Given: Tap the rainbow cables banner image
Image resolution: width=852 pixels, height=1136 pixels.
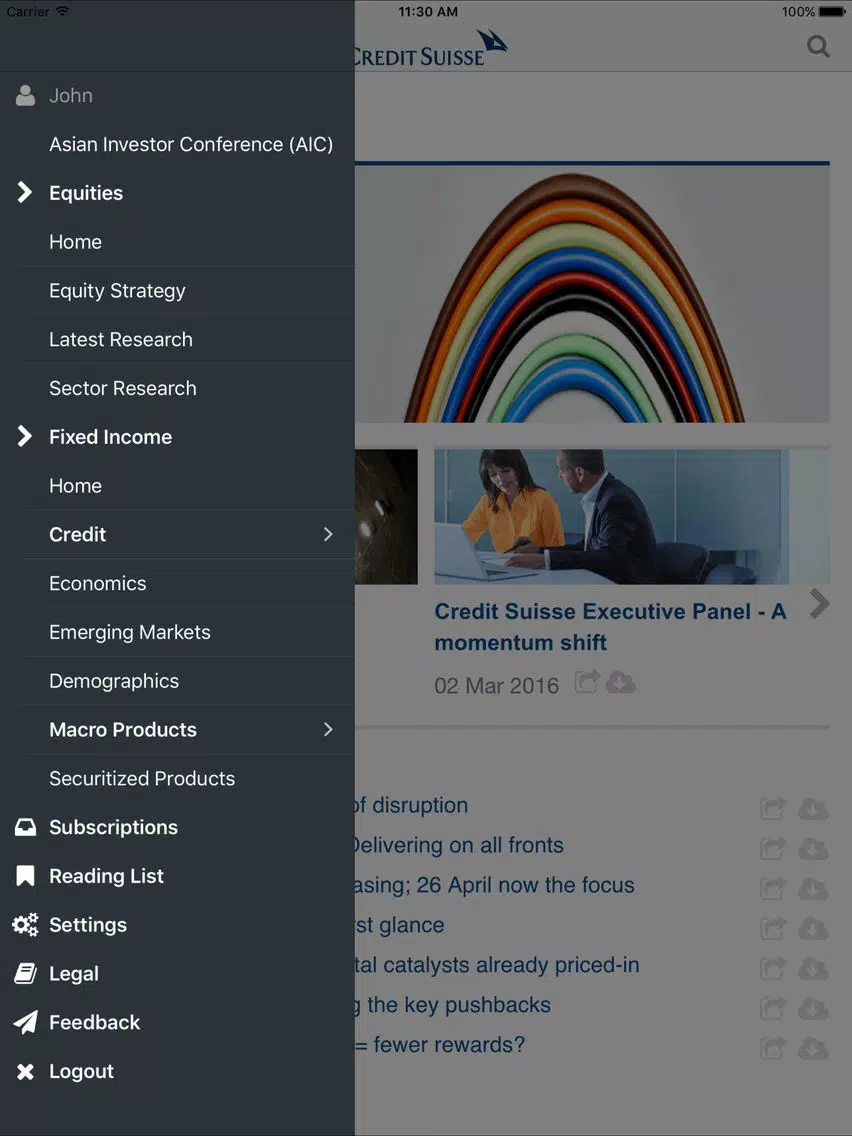Looking at the screenshot, I should coord(592,294).
